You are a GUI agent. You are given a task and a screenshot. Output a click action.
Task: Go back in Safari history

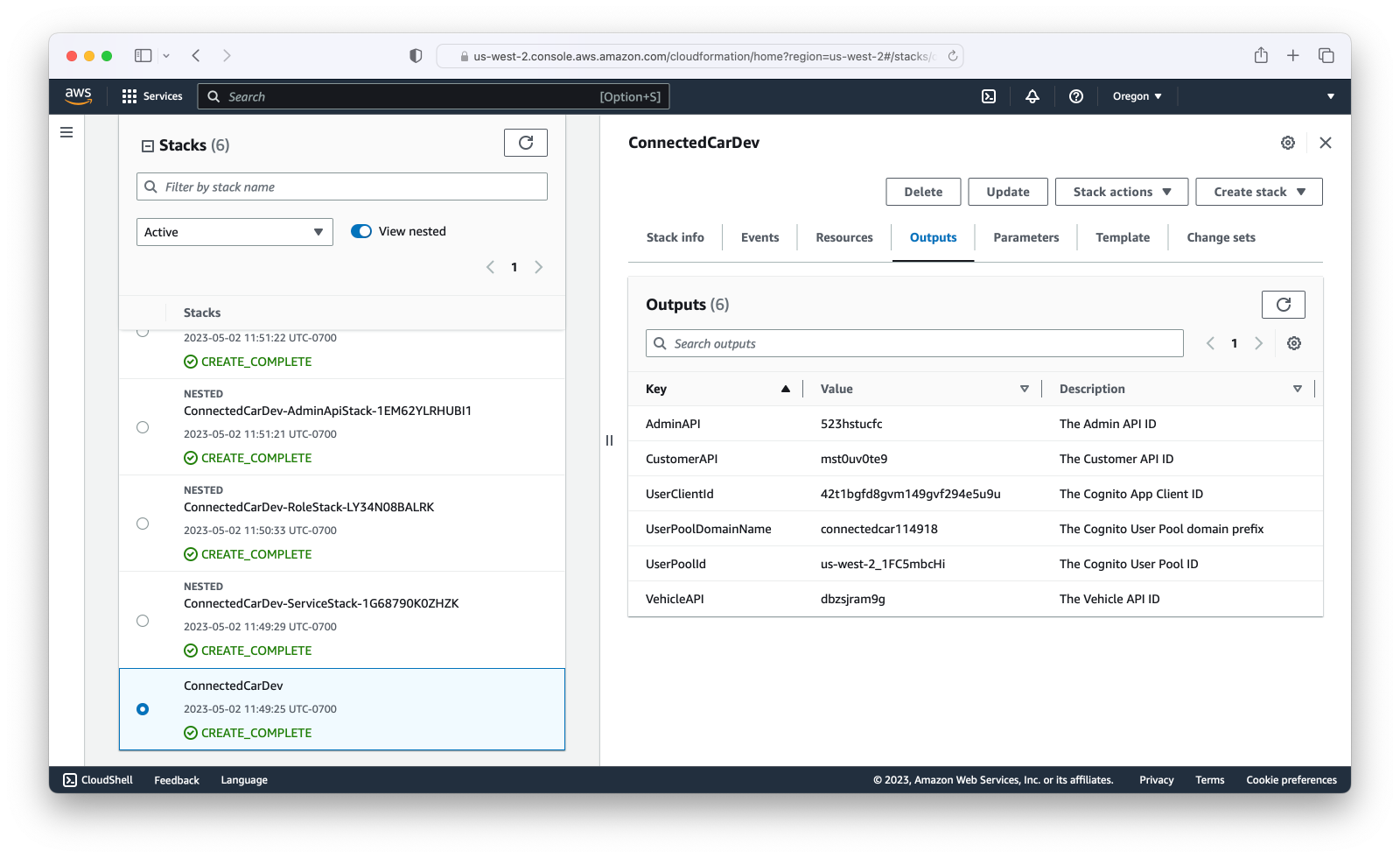[x=196, y=56]
